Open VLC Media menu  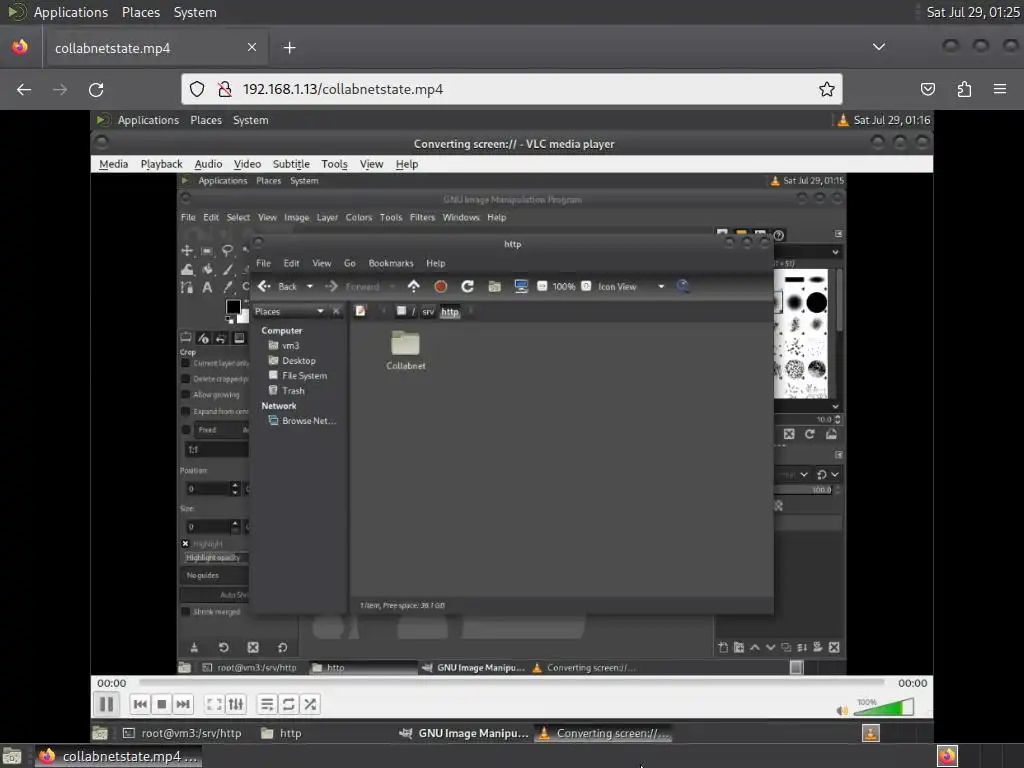tap(113, 164)
